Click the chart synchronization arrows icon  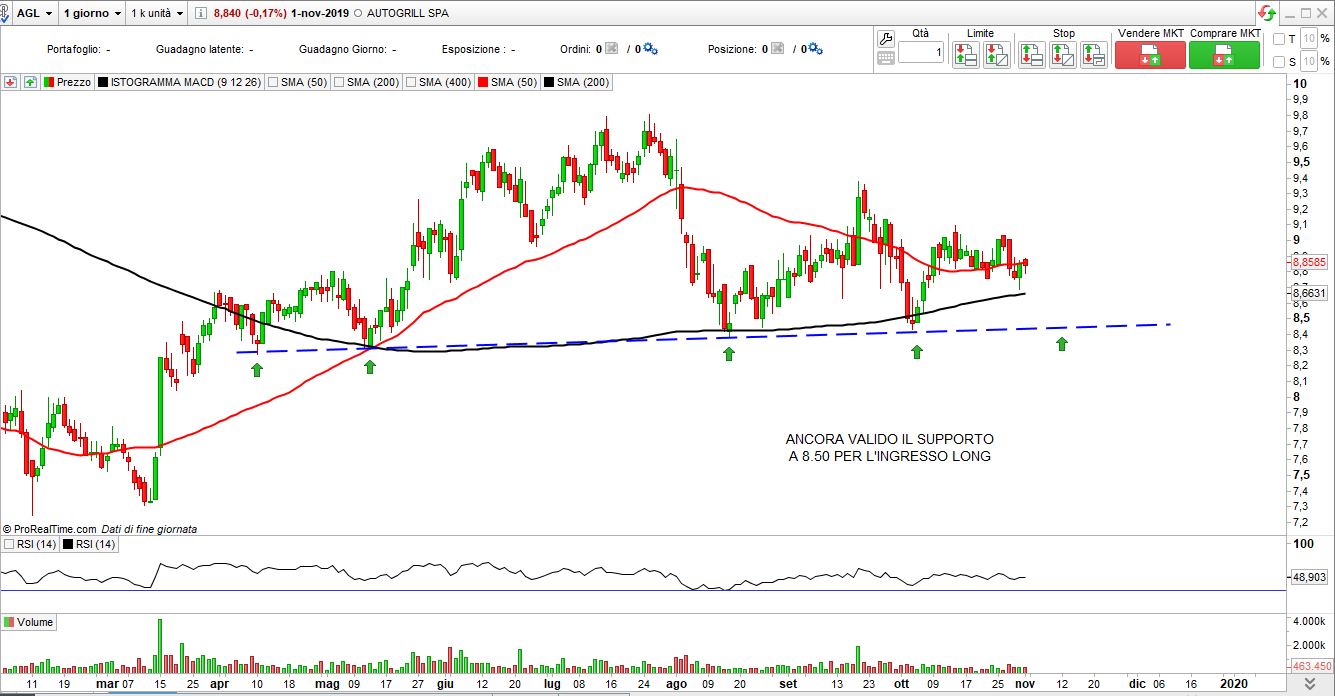(x=1266, y=13)
